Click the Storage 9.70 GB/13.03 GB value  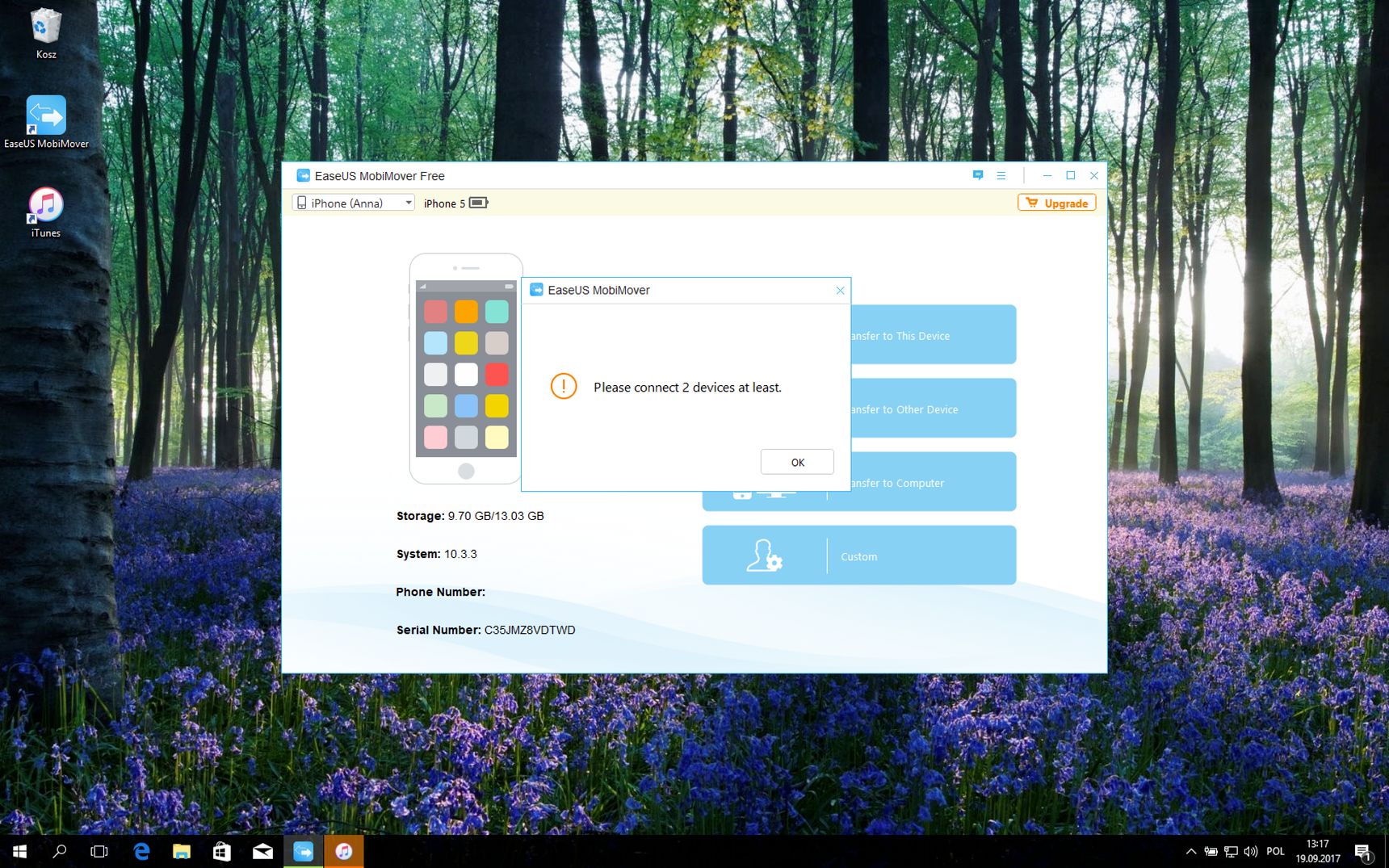[496, 516]
